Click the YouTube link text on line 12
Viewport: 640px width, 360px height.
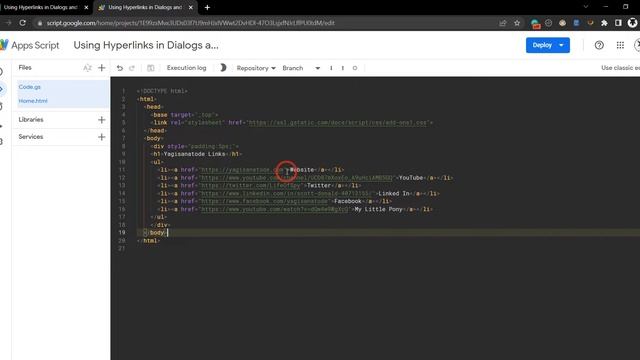point(411,178)
